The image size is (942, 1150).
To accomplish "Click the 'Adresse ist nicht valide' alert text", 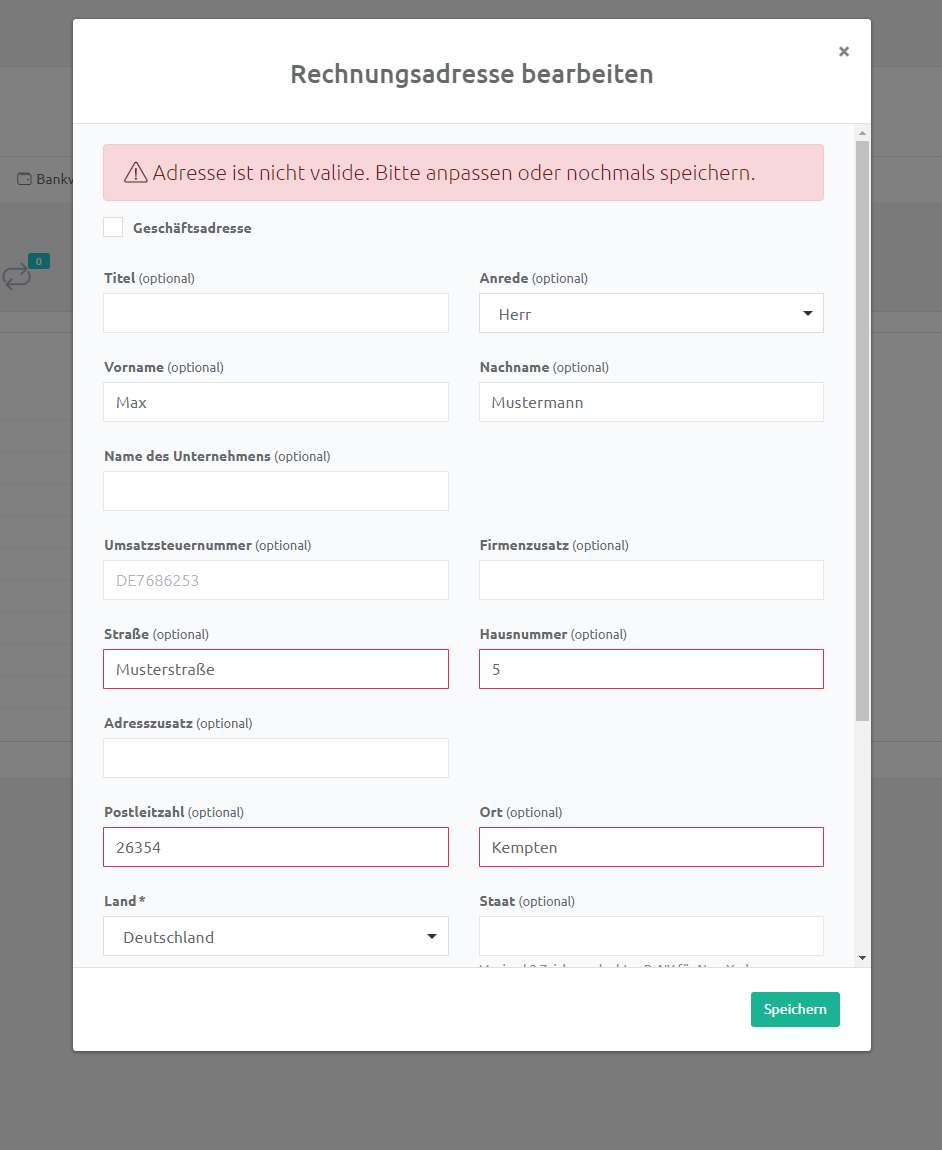I will pos(453,172).
